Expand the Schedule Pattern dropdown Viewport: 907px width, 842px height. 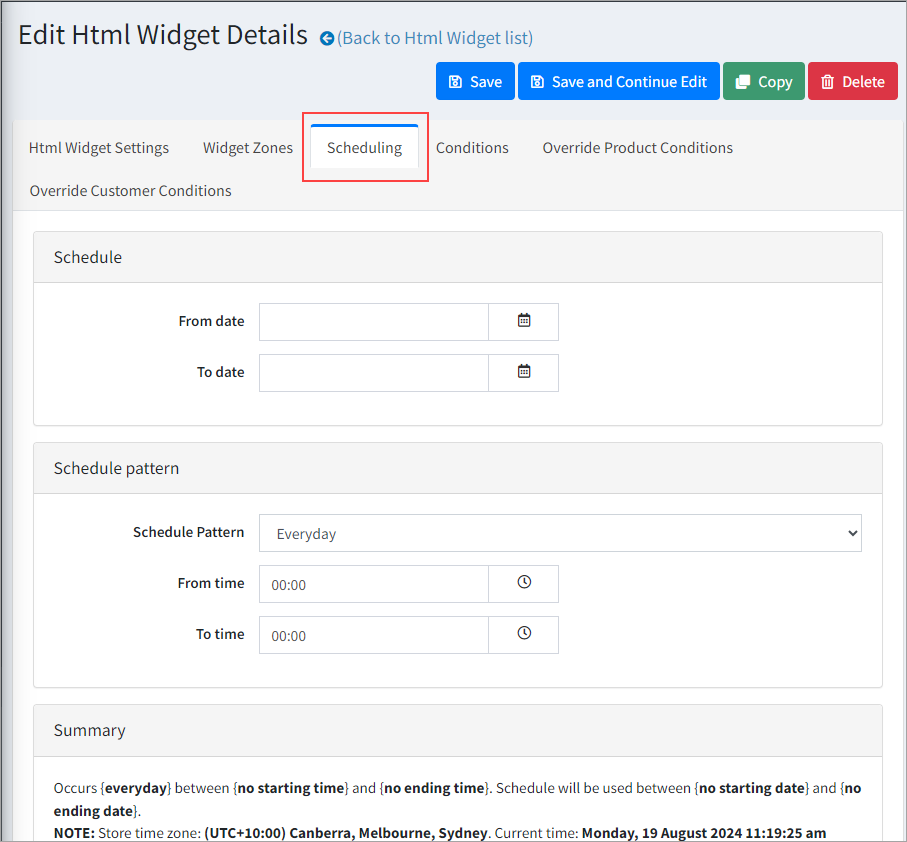559,533
